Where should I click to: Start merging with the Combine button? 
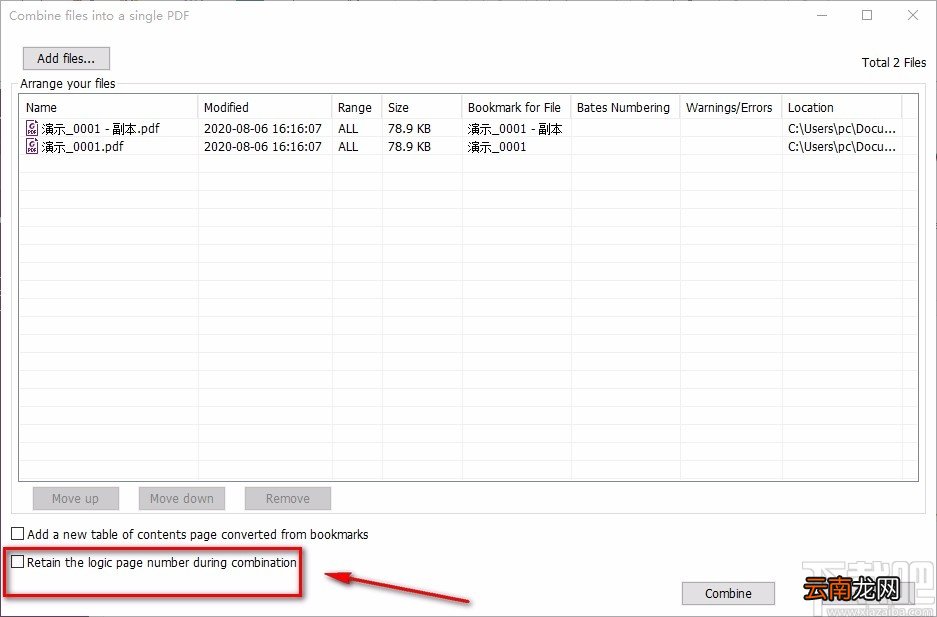(728, 593)
